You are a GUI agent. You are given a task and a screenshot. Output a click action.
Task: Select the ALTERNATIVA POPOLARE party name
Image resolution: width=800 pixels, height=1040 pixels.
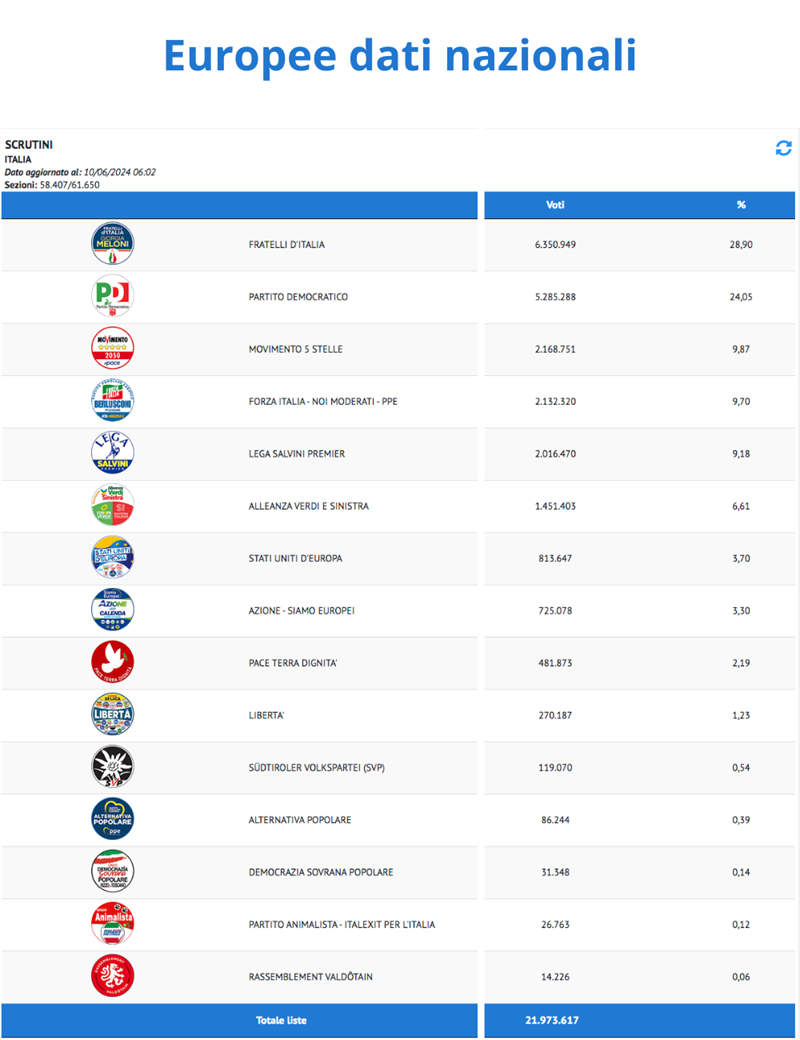300,820
